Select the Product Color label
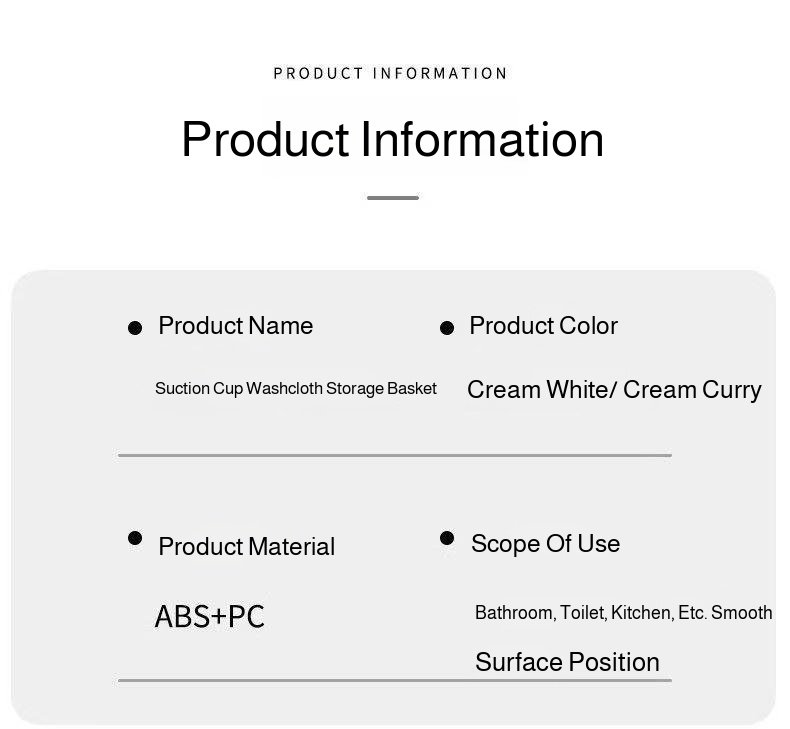The width and height of the screenshot is (790, 729). pyautogui.click(x=543, y=326)
